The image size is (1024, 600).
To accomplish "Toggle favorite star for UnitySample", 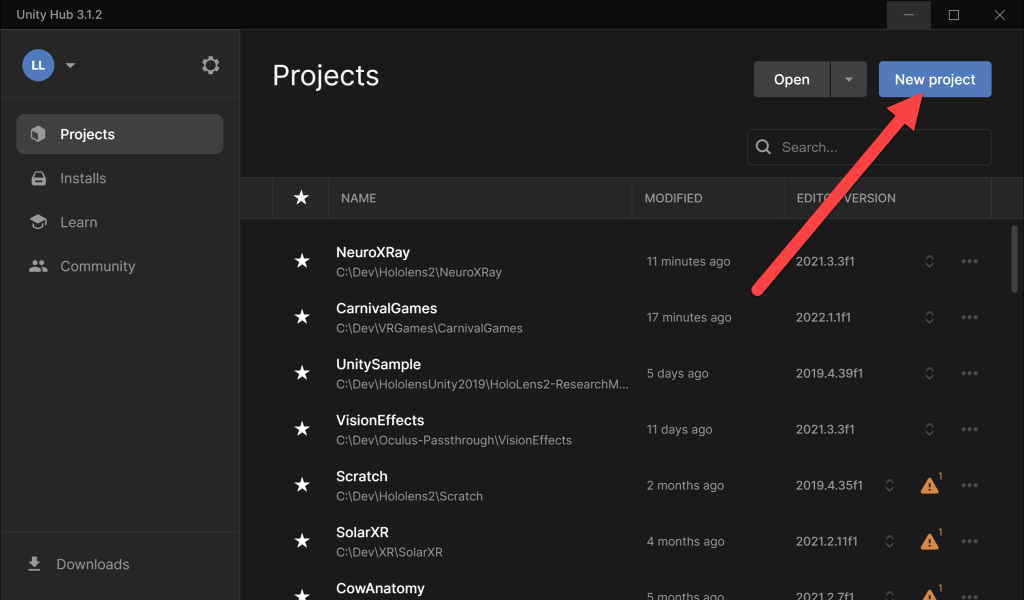I will click(302, 373).
